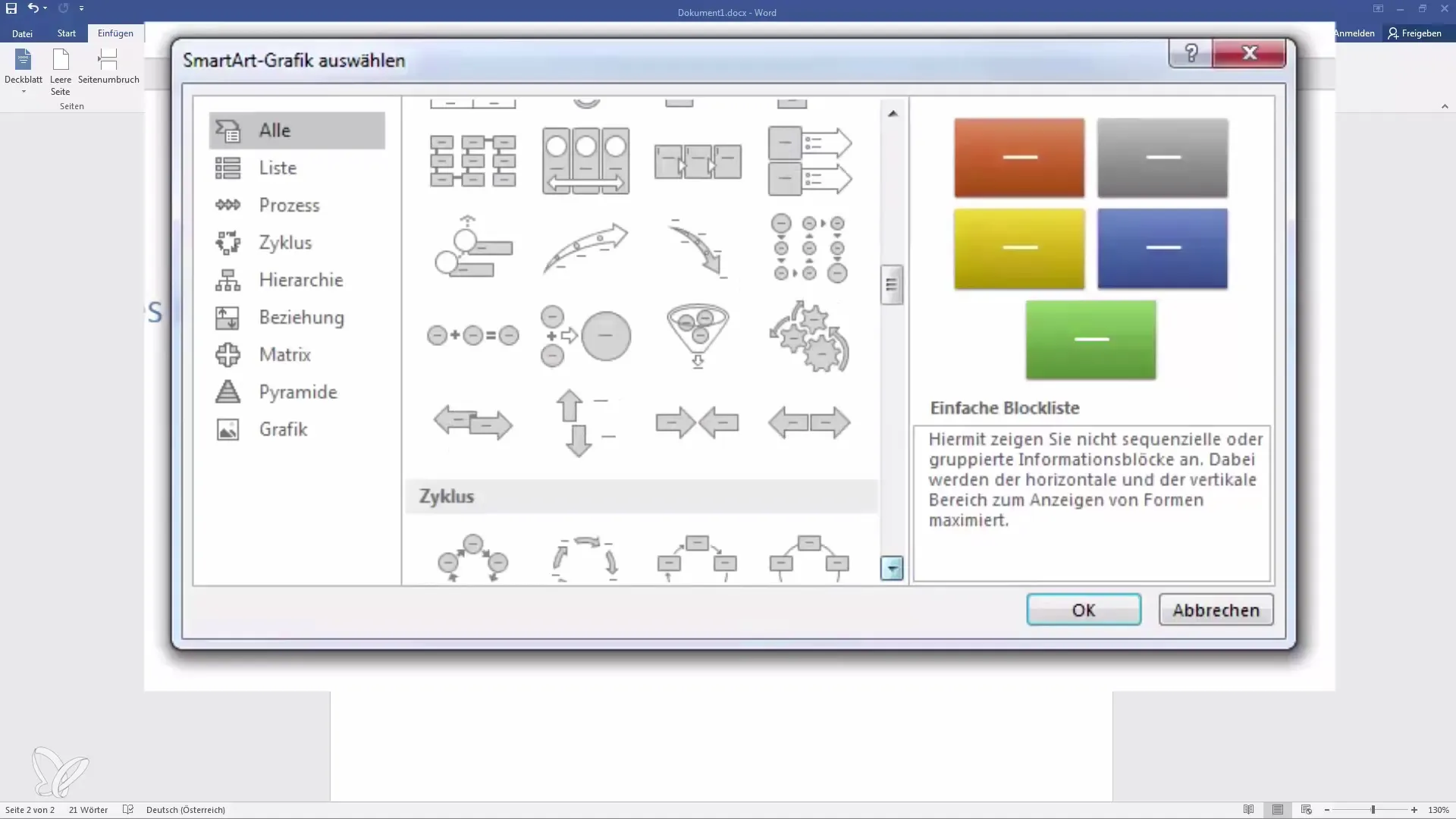
Task: Click the word count 21 Wörter
Action: coord(88,810)
